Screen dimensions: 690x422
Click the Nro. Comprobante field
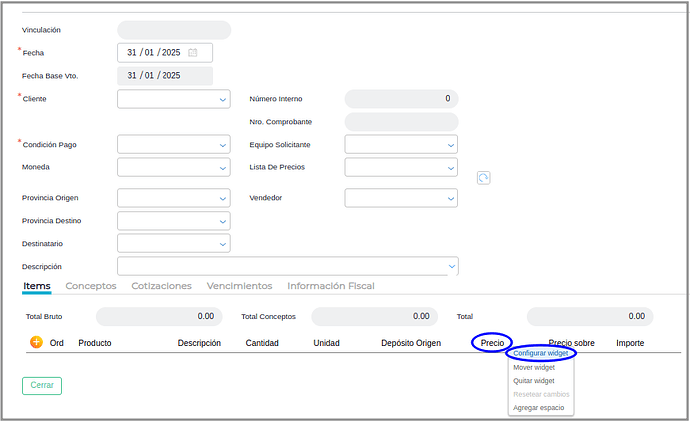point(401,122)
